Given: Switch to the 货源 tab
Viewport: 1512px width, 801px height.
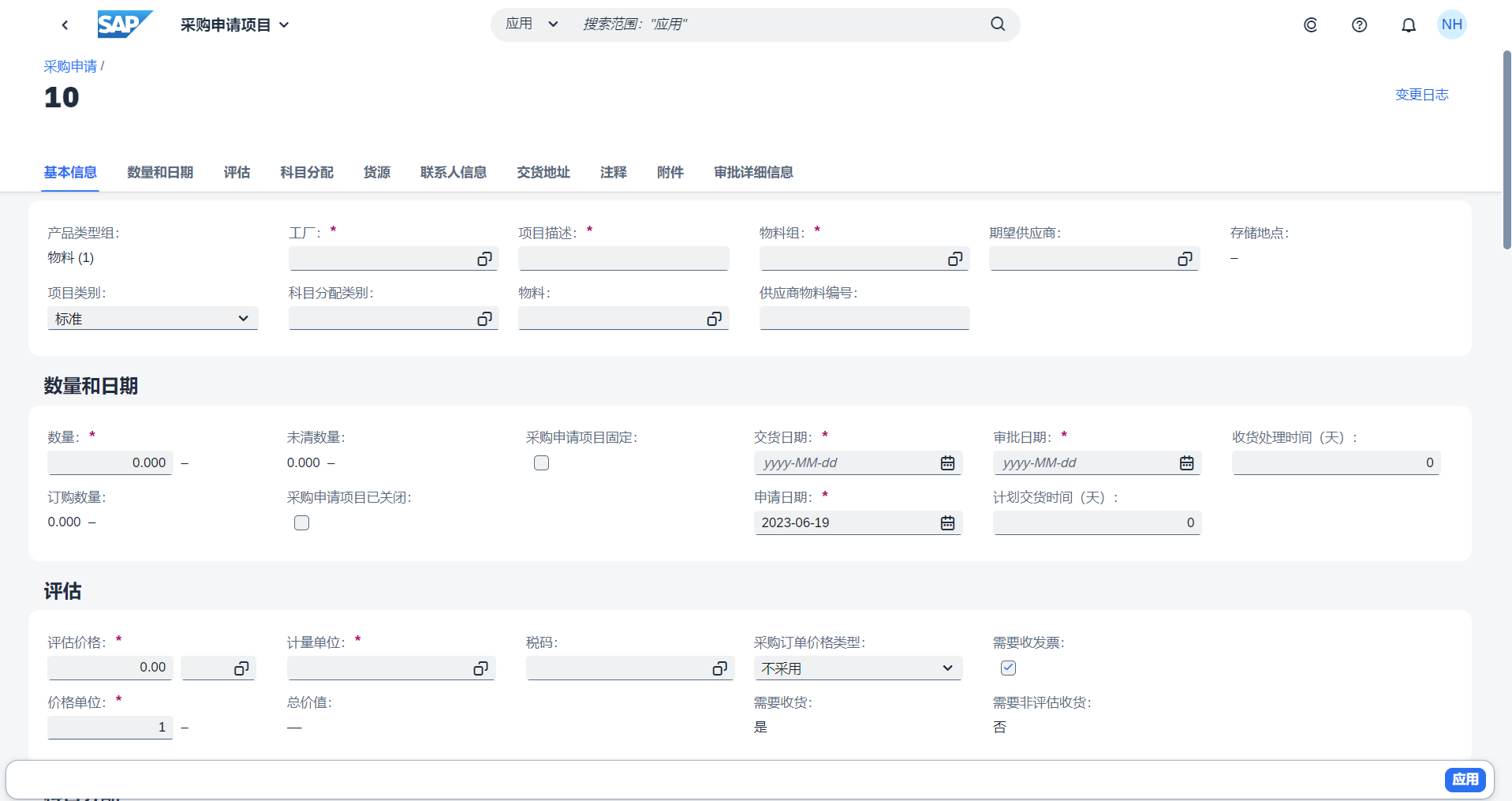Looking at the screenshot, I should pos(377,172).
